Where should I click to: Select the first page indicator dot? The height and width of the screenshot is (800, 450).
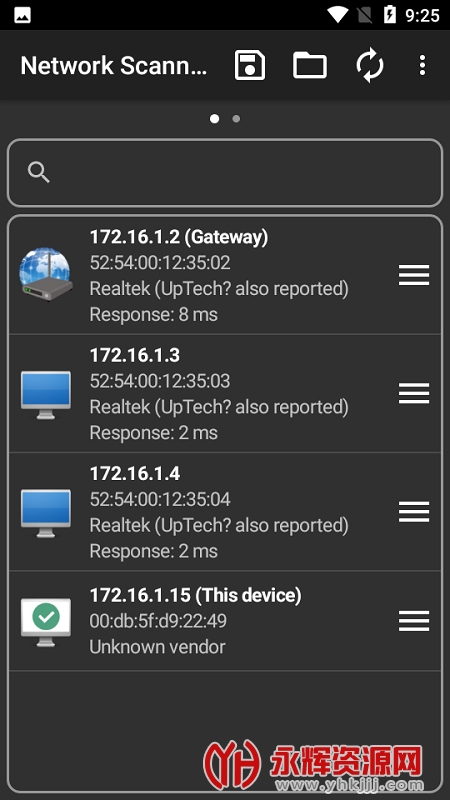pos(214,119)
